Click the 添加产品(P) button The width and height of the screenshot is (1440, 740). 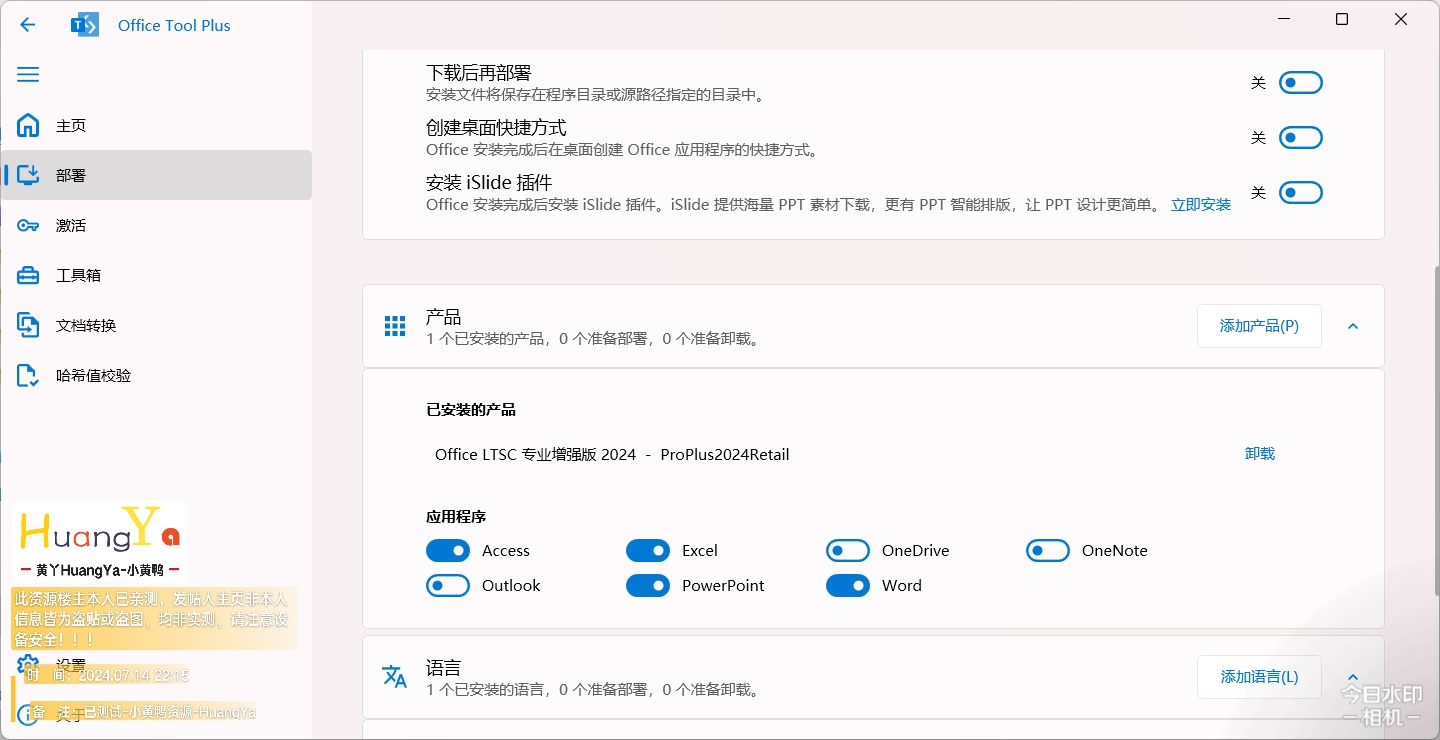[x=1259, y=326]
